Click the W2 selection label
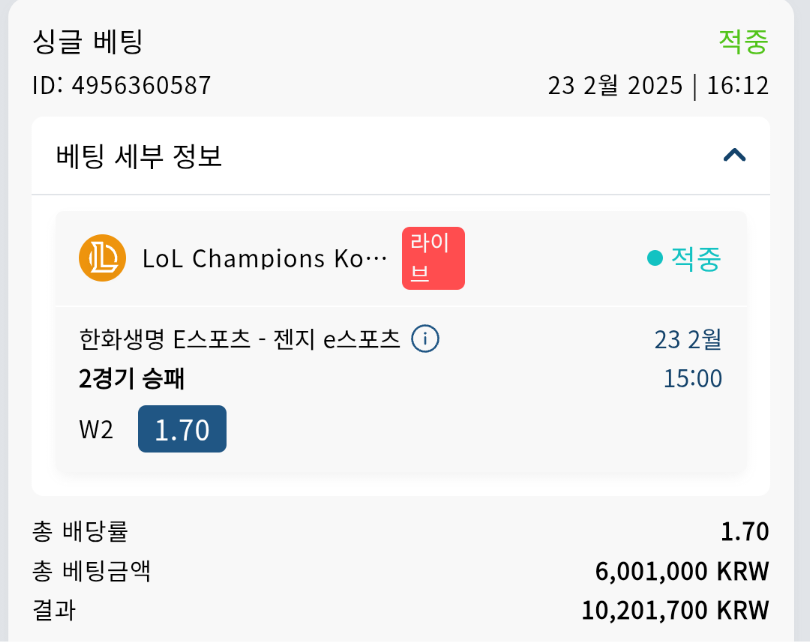 [96, 430]
